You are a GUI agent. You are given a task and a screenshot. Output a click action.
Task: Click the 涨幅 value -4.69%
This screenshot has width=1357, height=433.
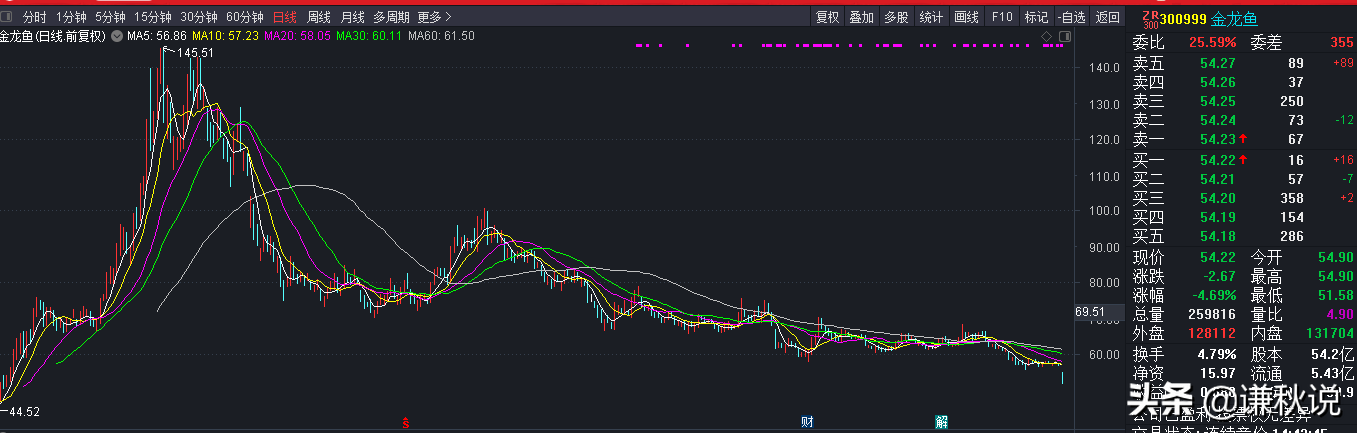click(x=1212, y=295)
